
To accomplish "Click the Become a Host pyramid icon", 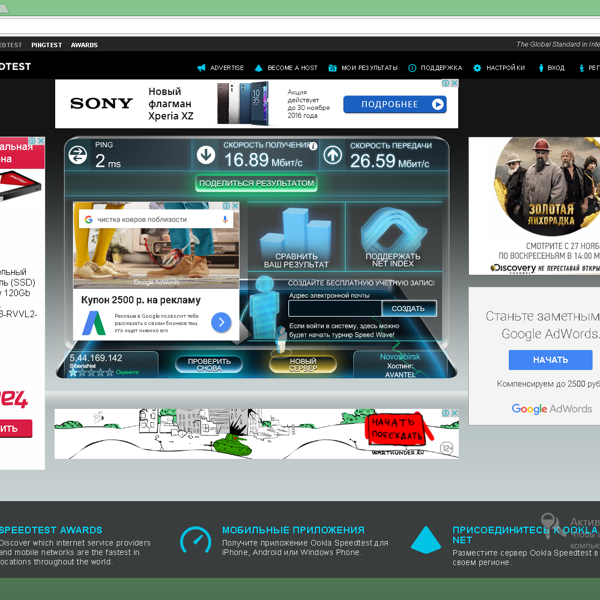I will click(x=259, y=68).
